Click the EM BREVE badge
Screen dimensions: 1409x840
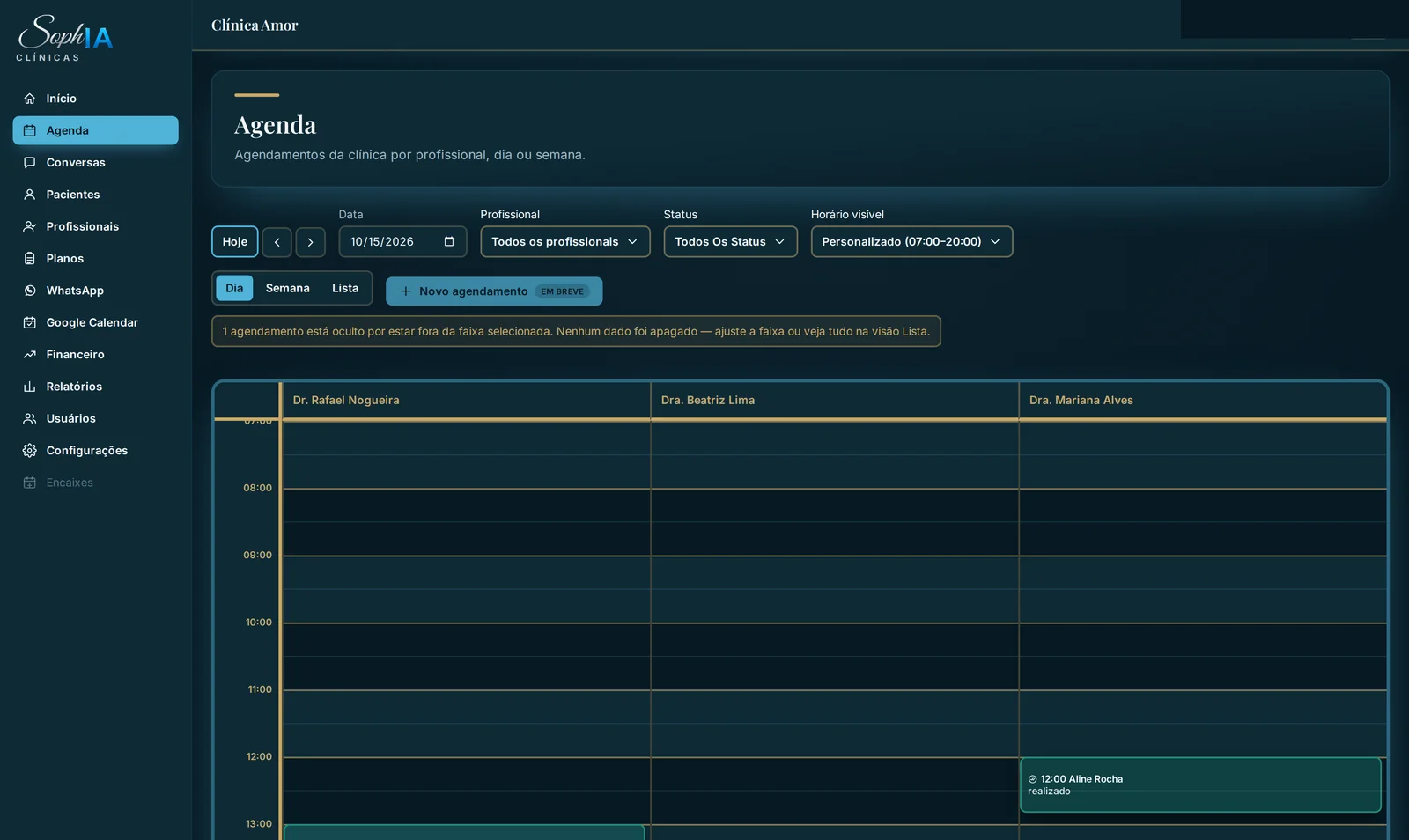[x=563, y=291]
